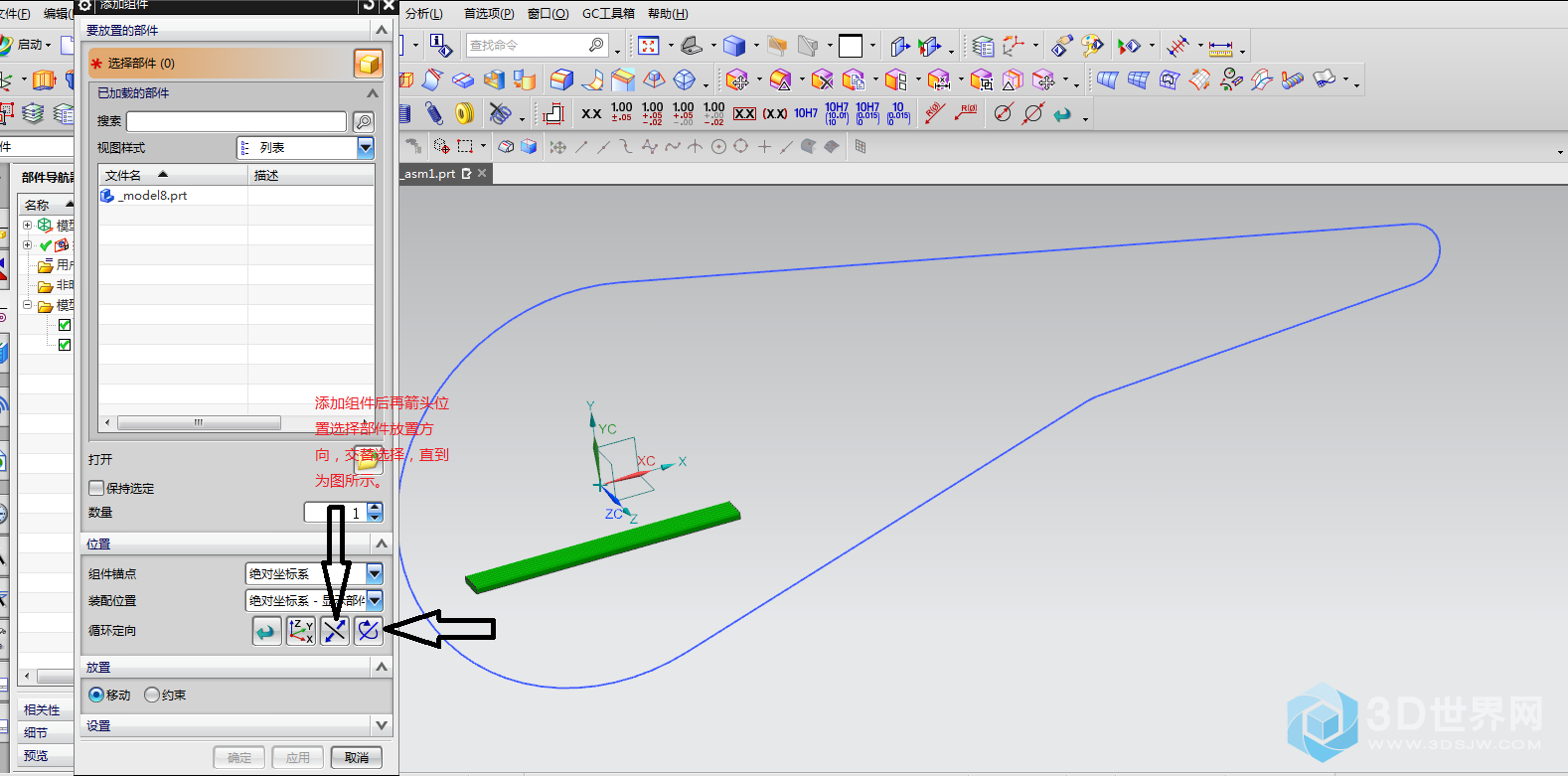Click the X.X dimension tolerance icon

(591, 114)
